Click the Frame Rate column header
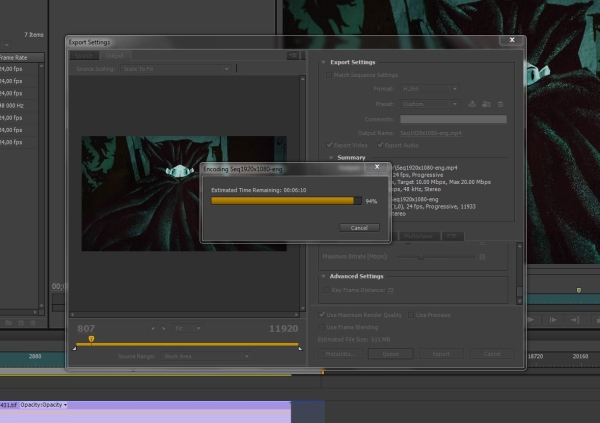Image resolution: width=600 pixels, height=423 pixels. click(x=22, y=57)
